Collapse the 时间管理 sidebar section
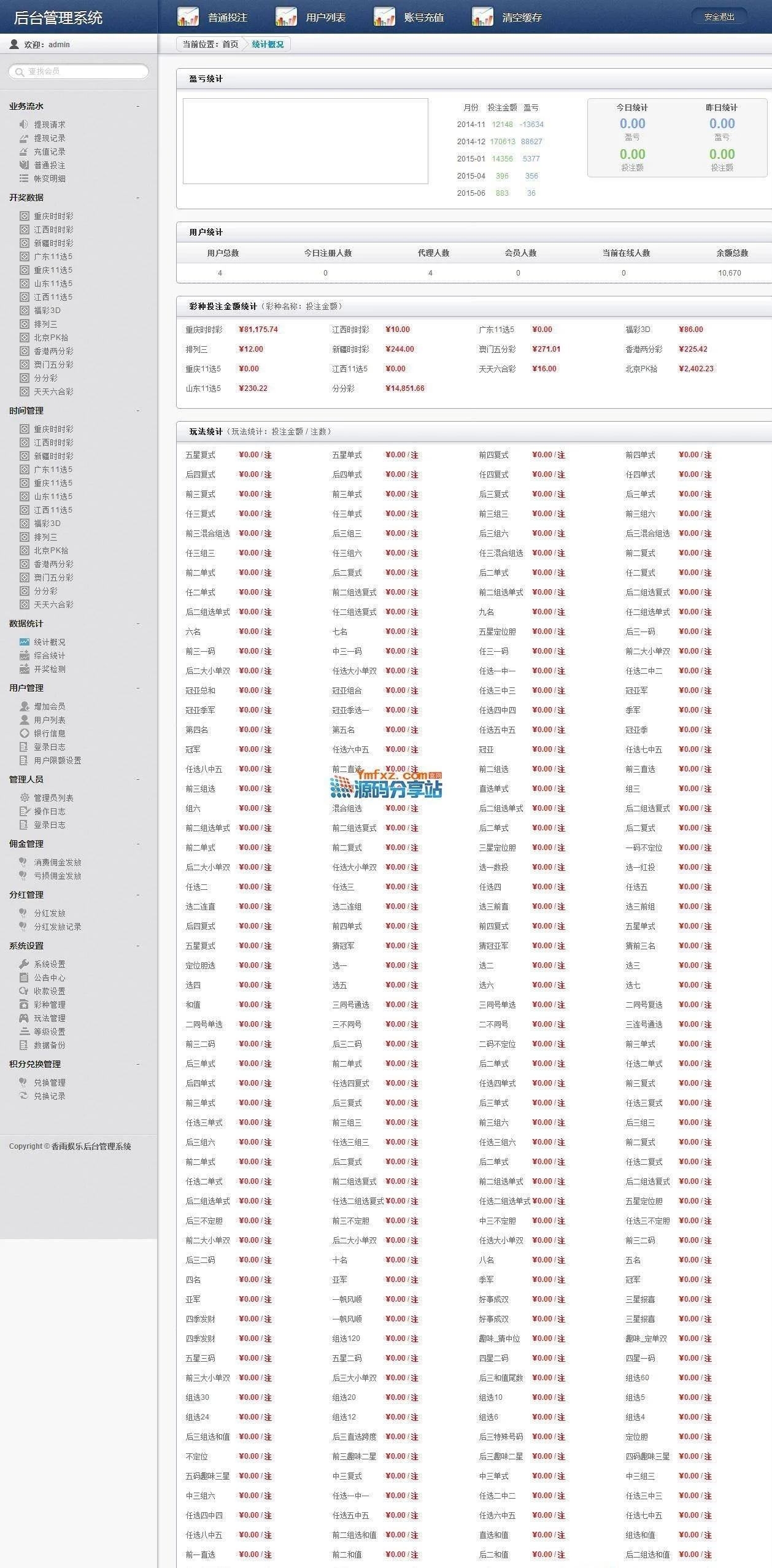Viewport: 772px width, 1568px height. 137,411
